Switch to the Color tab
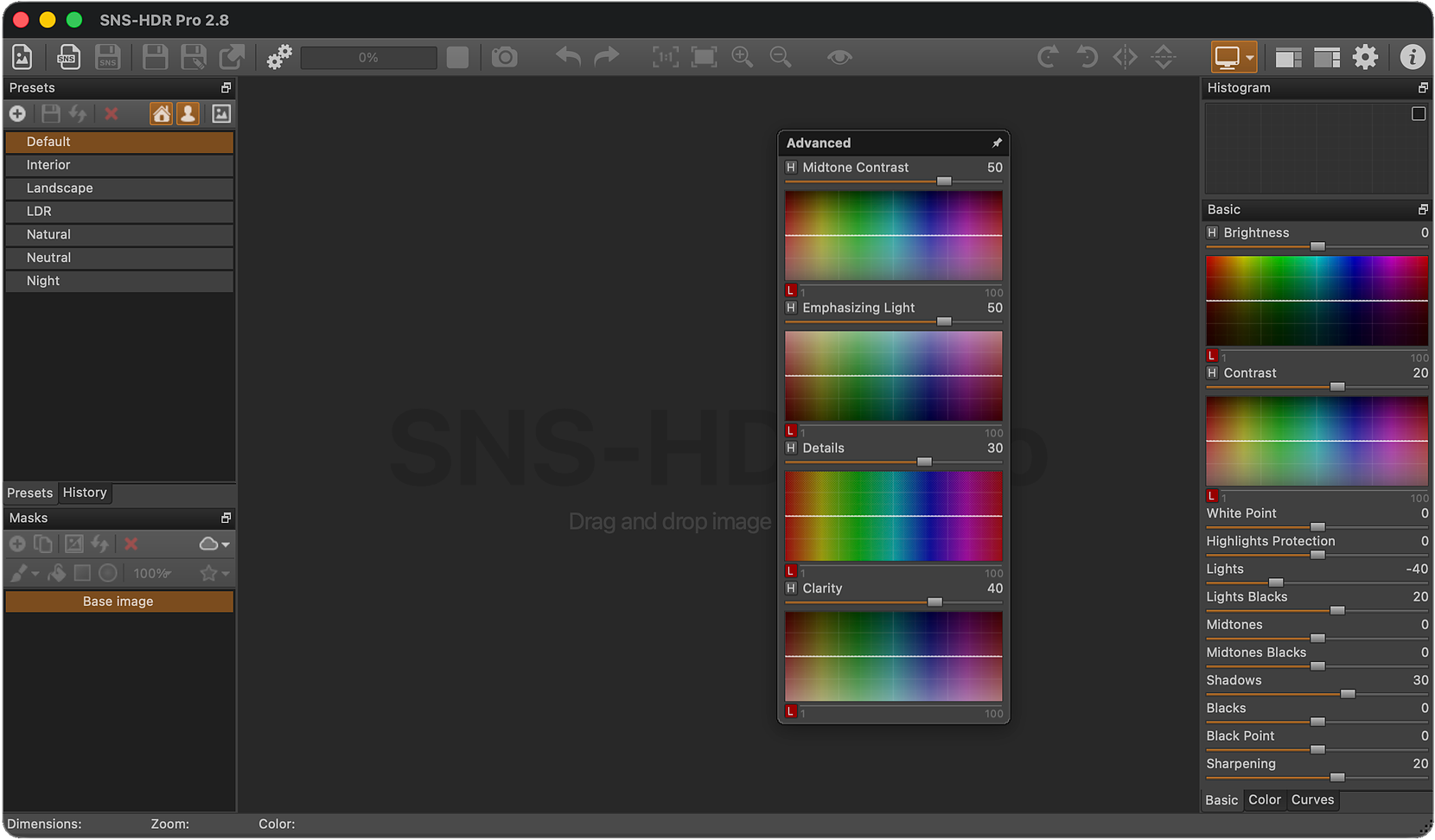 [x=1265, y=800]
